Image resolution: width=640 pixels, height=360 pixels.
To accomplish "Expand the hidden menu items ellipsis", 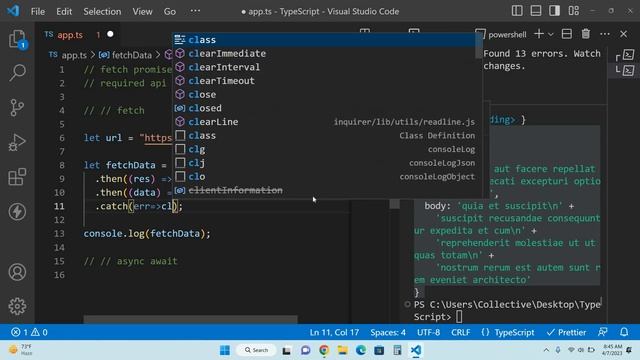I will [x=195, y=11].
